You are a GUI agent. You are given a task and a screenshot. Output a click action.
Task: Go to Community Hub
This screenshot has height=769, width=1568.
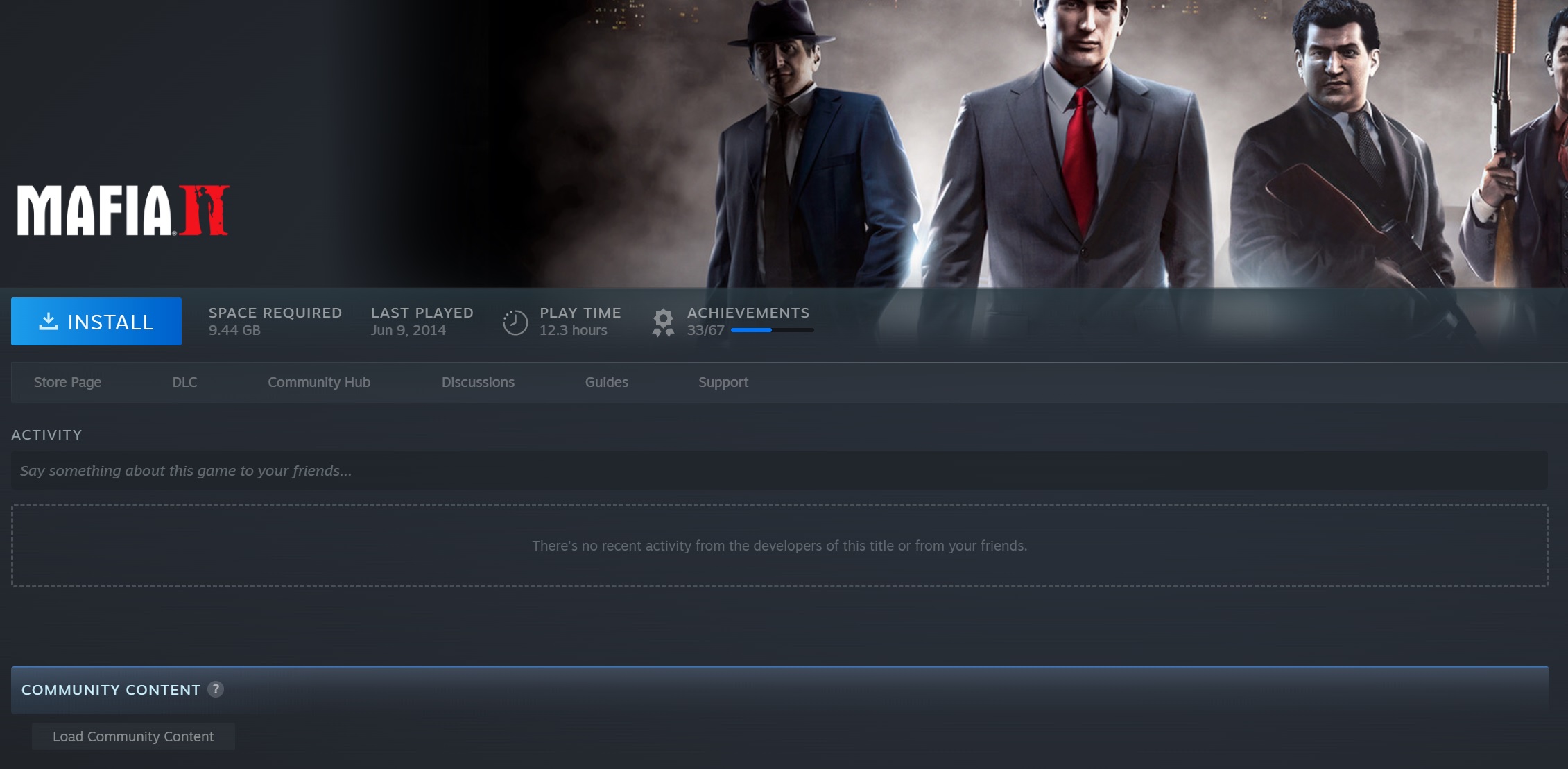tap(319, 382)
